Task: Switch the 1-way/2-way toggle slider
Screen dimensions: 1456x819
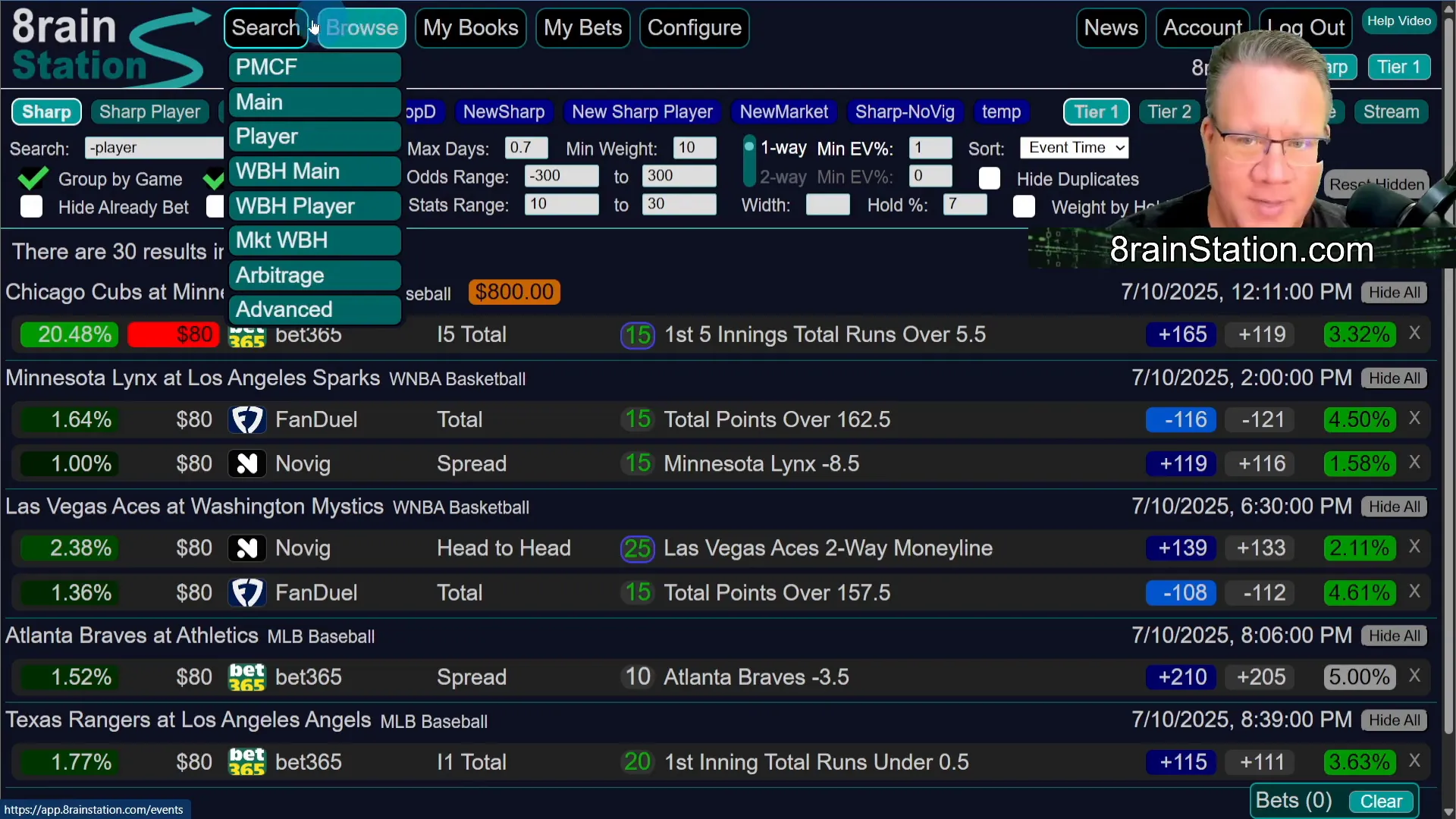Action: click(x=749, y=161)
